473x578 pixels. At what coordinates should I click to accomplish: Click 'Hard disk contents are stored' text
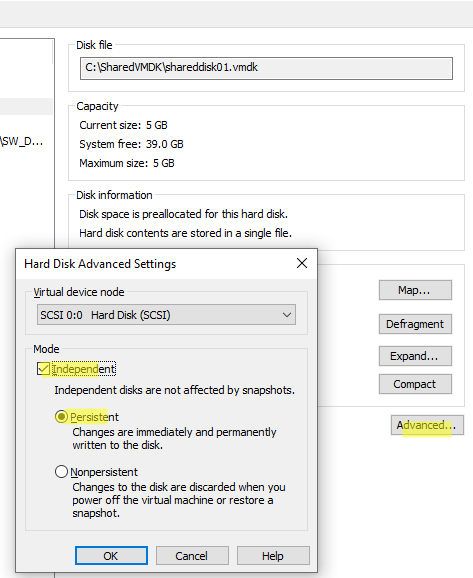185,233
